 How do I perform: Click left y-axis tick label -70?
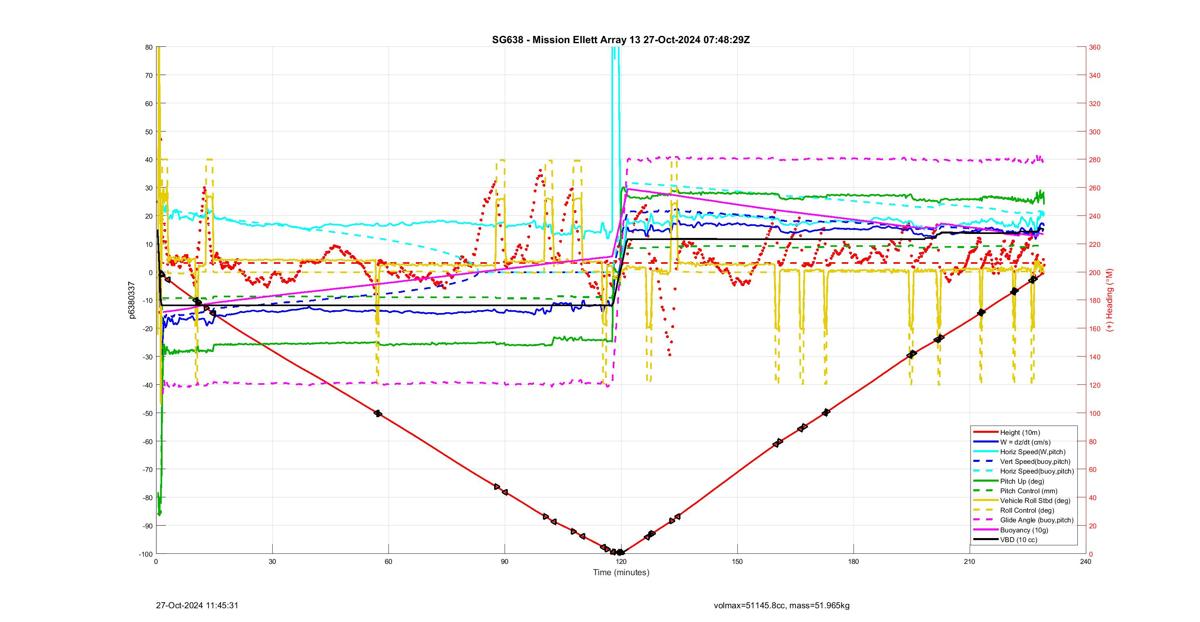click(146, 470)
